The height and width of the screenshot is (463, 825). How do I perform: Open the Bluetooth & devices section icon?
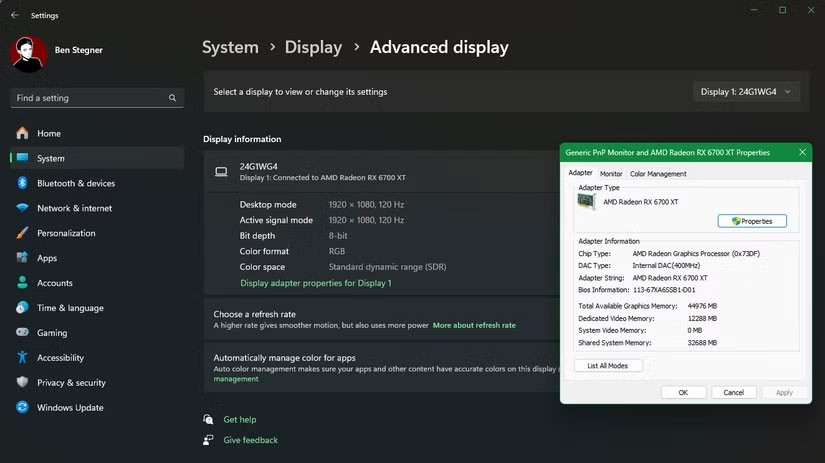[22, 183]
